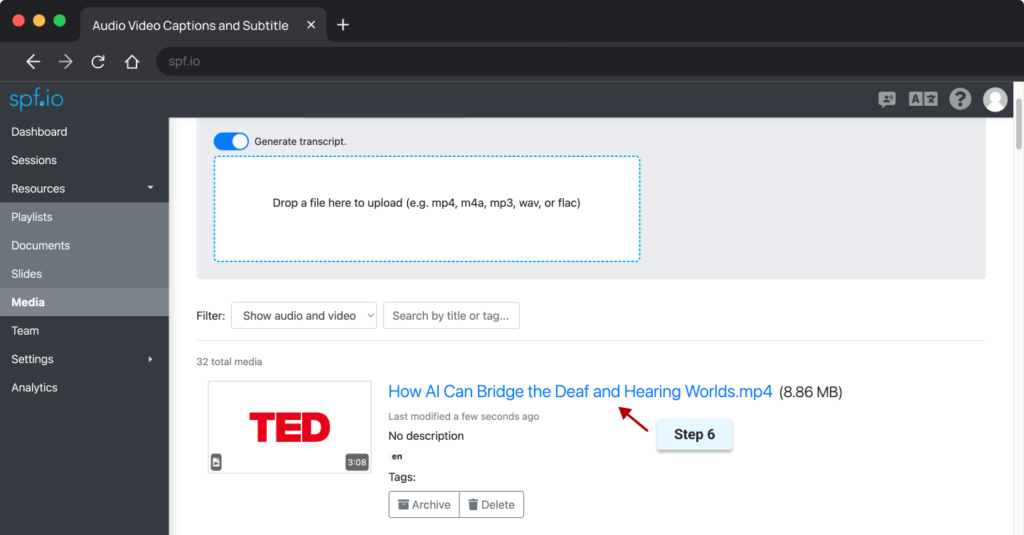Open the language translation icon
The image size is (1024, 535).
point(922,99)
